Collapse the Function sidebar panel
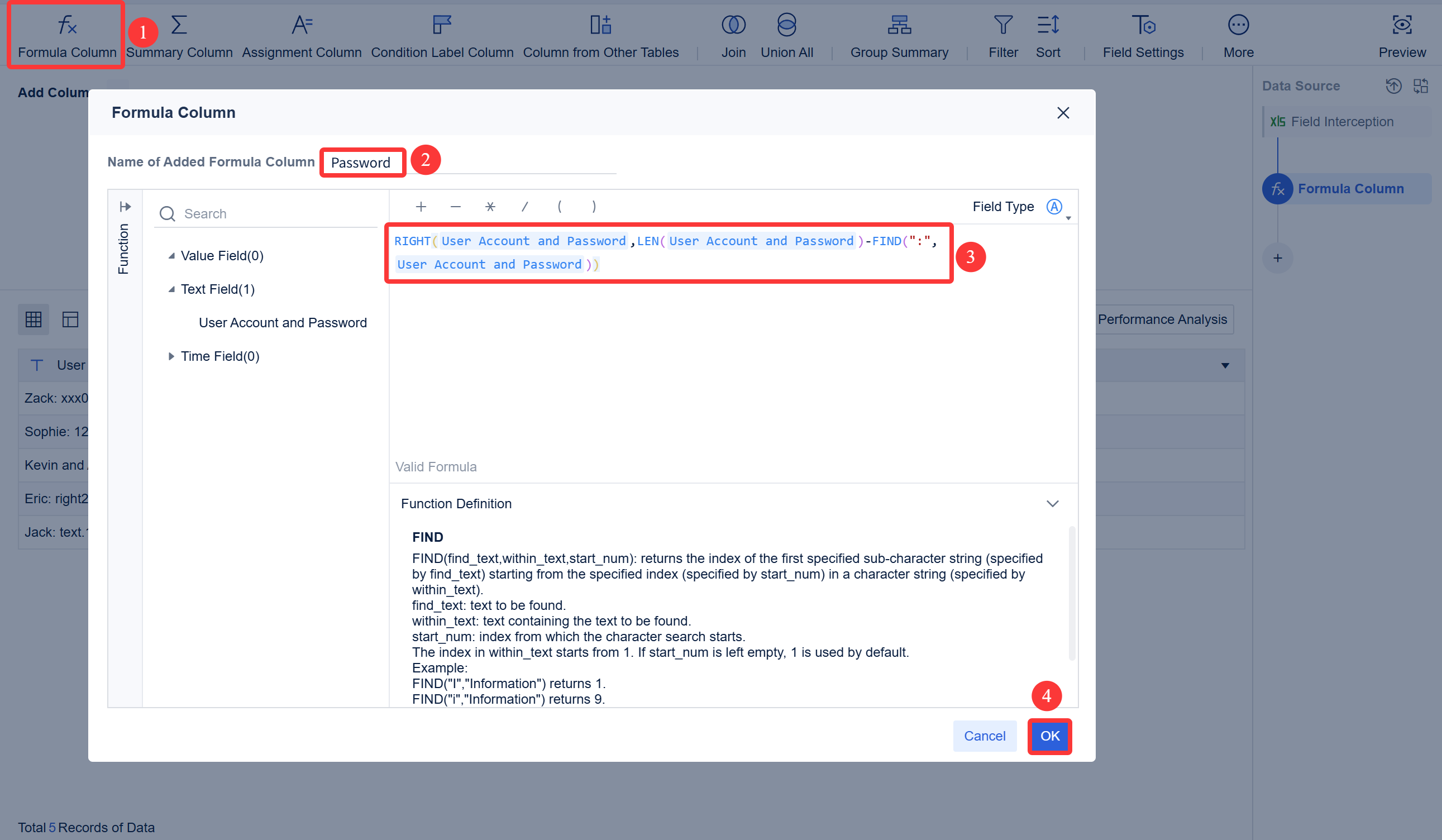The height and width of the screenshot is (840, 1442). coord(125,207)
